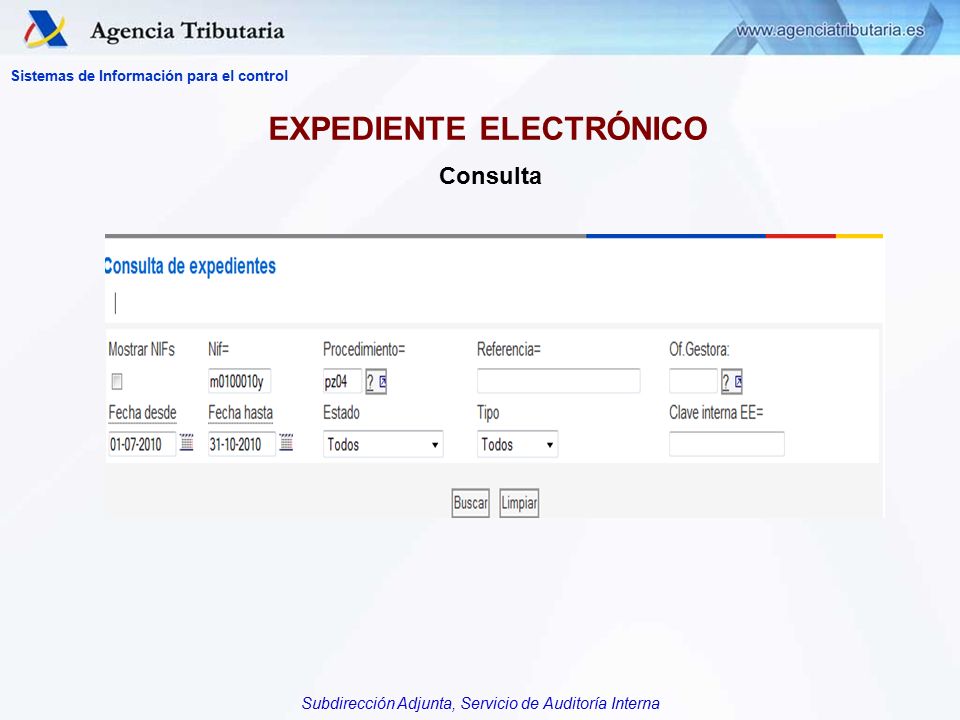Click the Fecha desde underlined label
This screenshot has height=720, width=960.
pyautogui.click(x=142, y=413)
